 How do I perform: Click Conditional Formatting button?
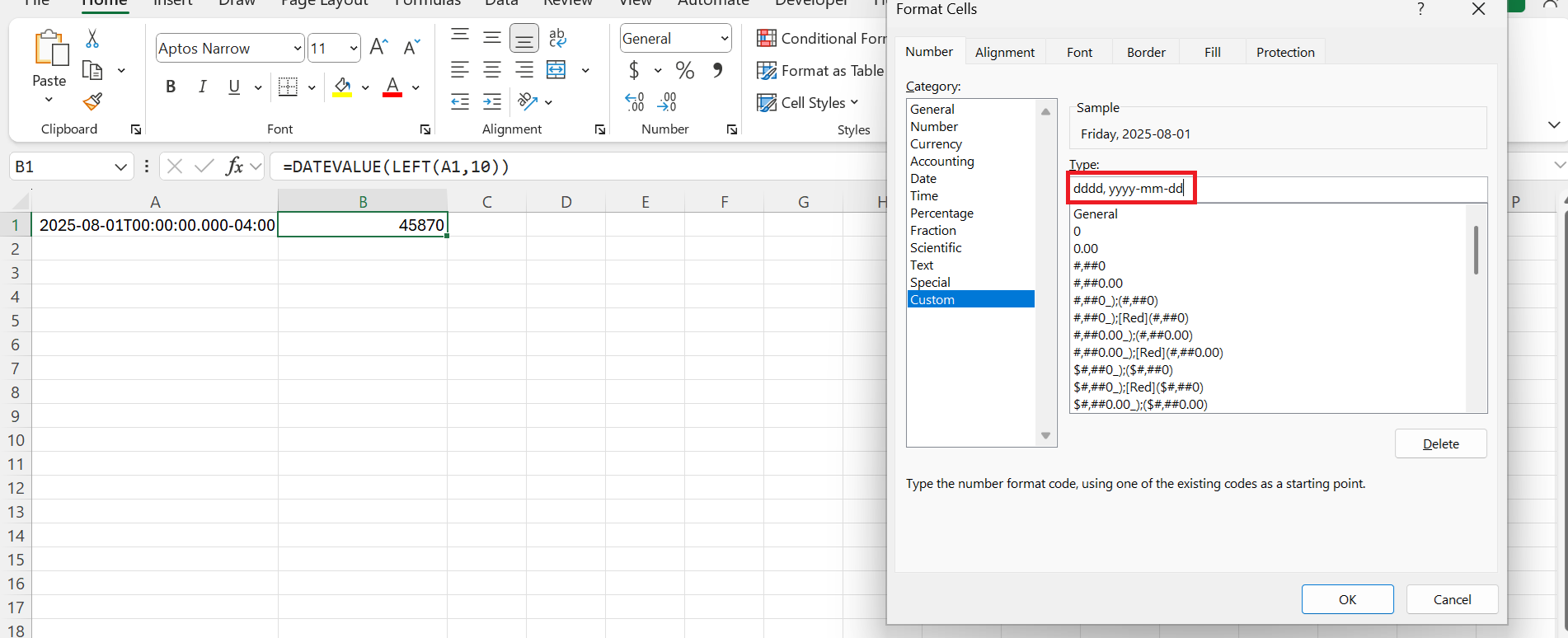pos(821,38)
